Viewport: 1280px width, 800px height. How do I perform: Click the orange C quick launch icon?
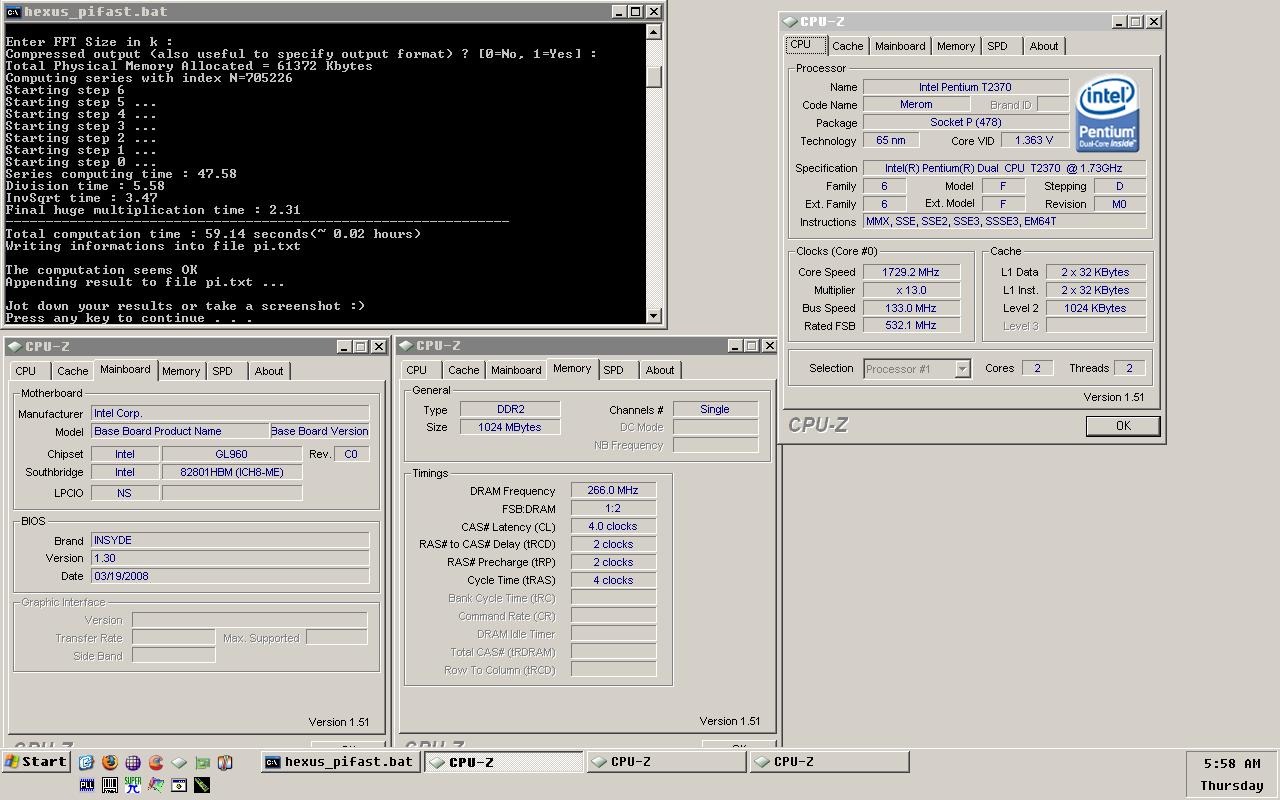[x=156, y=762]
